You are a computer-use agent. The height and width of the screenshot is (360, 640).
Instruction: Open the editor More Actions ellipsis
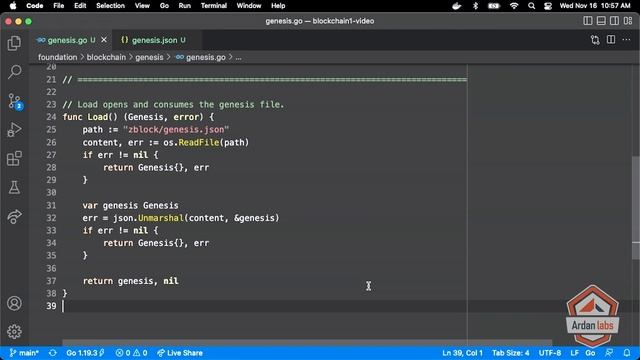tap(626, 40)
